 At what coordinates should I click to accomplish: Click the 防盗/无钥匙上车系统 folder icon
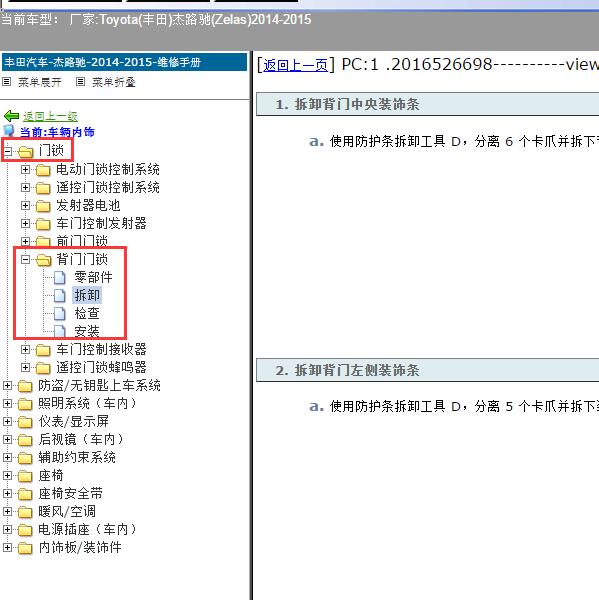click(25, 386)
